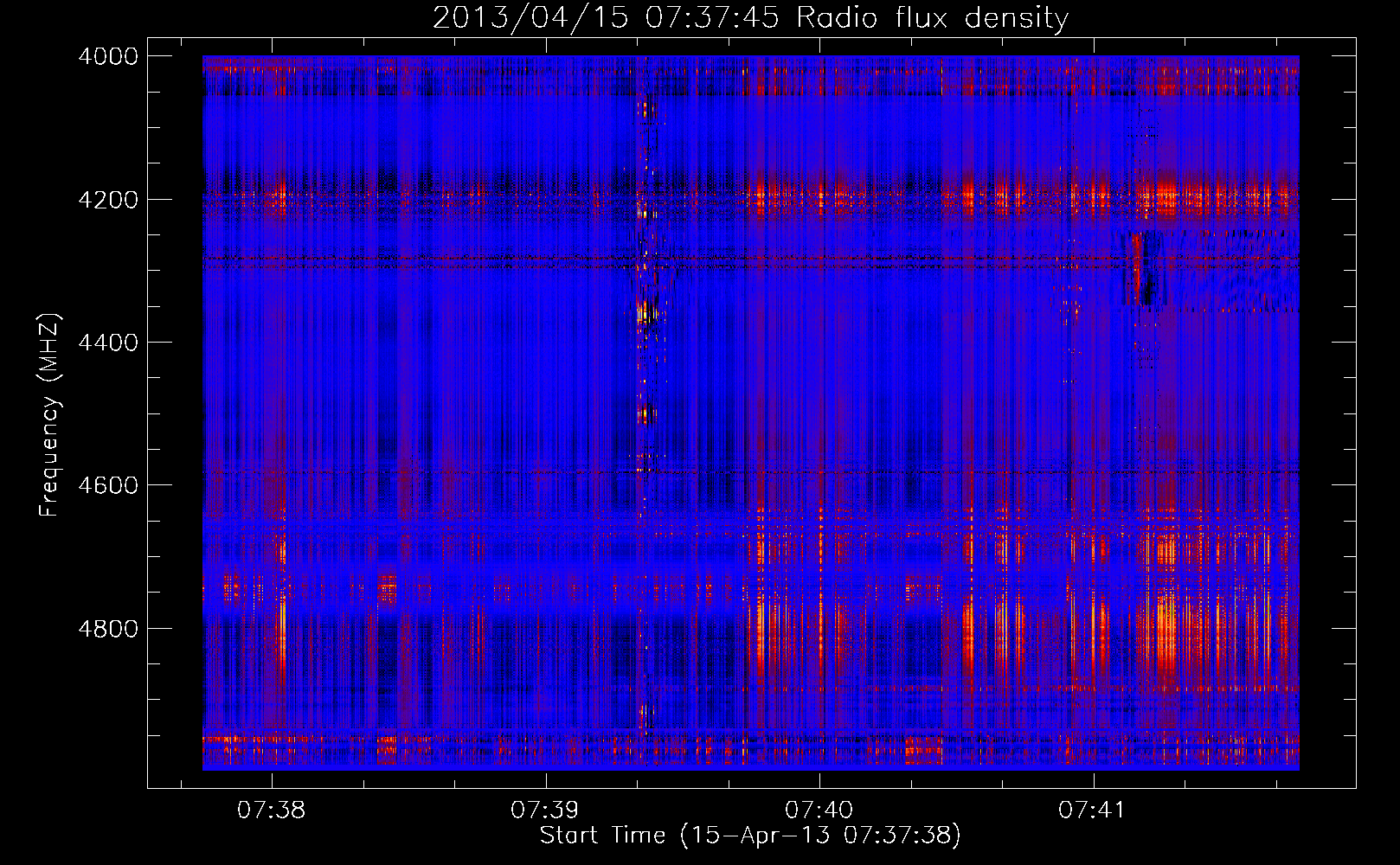Click the 4600 frequency axis label

click(x=108, y=485)
